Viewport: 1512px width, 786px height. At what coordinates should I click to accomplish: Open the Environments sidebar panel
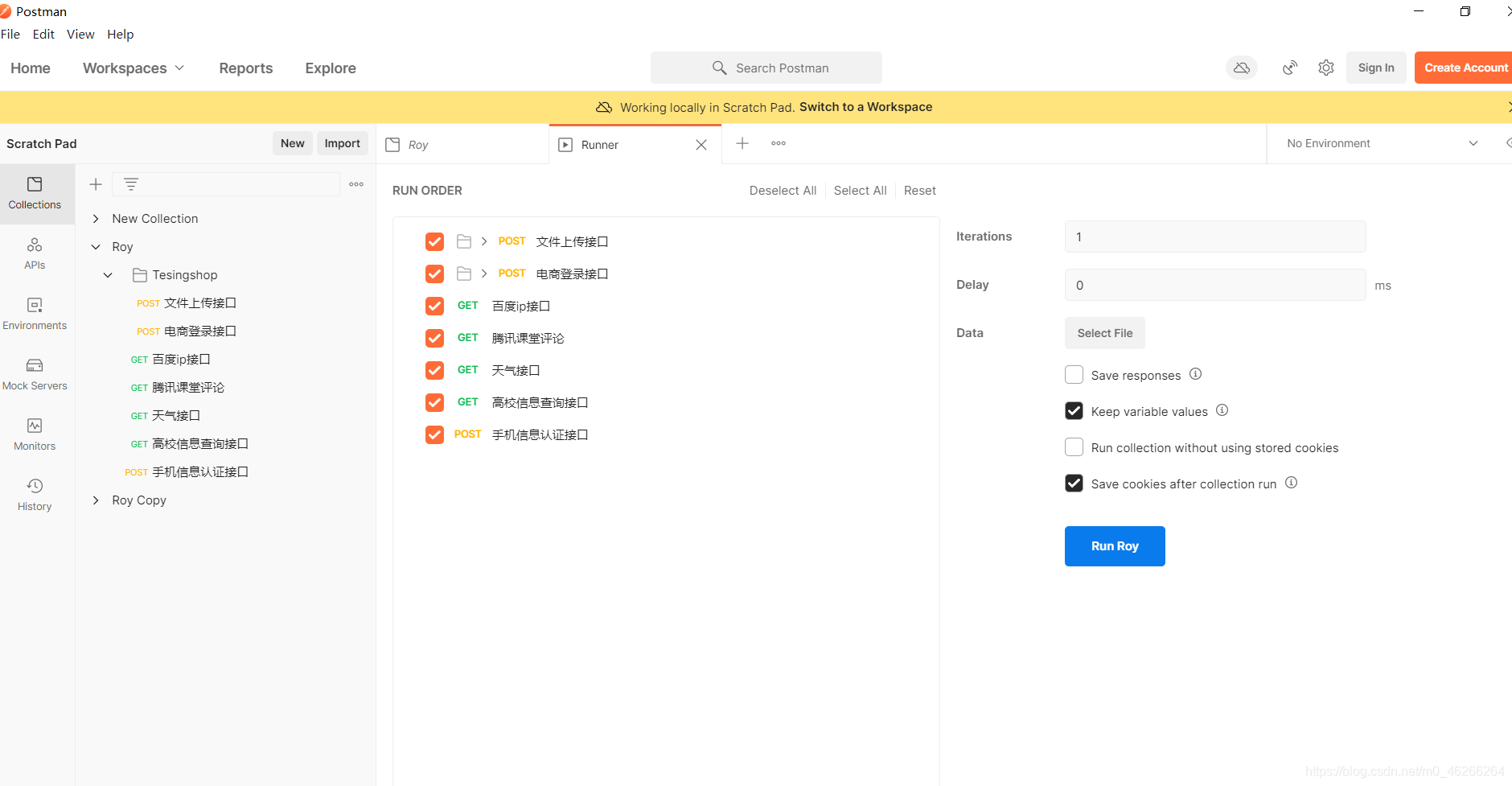(x=35, y=314)
